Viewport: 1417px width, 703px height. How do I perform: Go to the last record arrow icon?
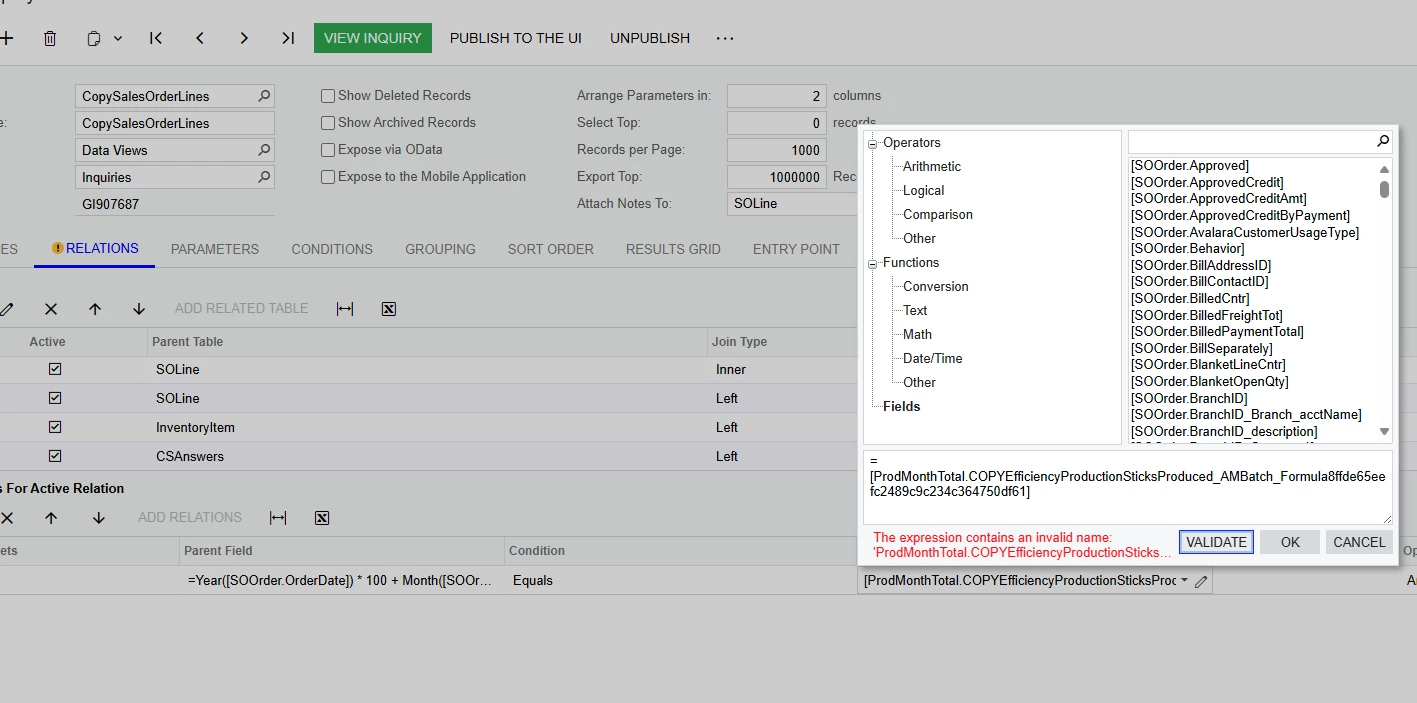point(288,38)
